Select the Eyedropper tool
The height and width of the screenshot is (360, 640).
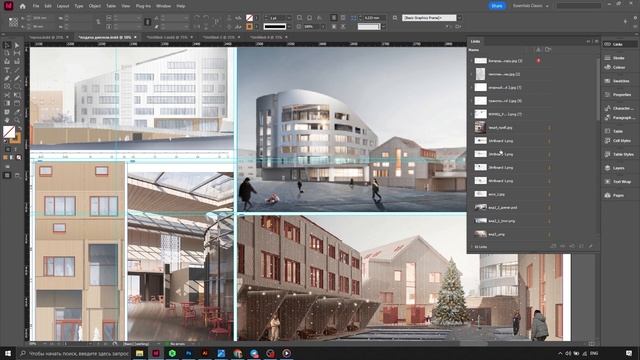point(17,112)
